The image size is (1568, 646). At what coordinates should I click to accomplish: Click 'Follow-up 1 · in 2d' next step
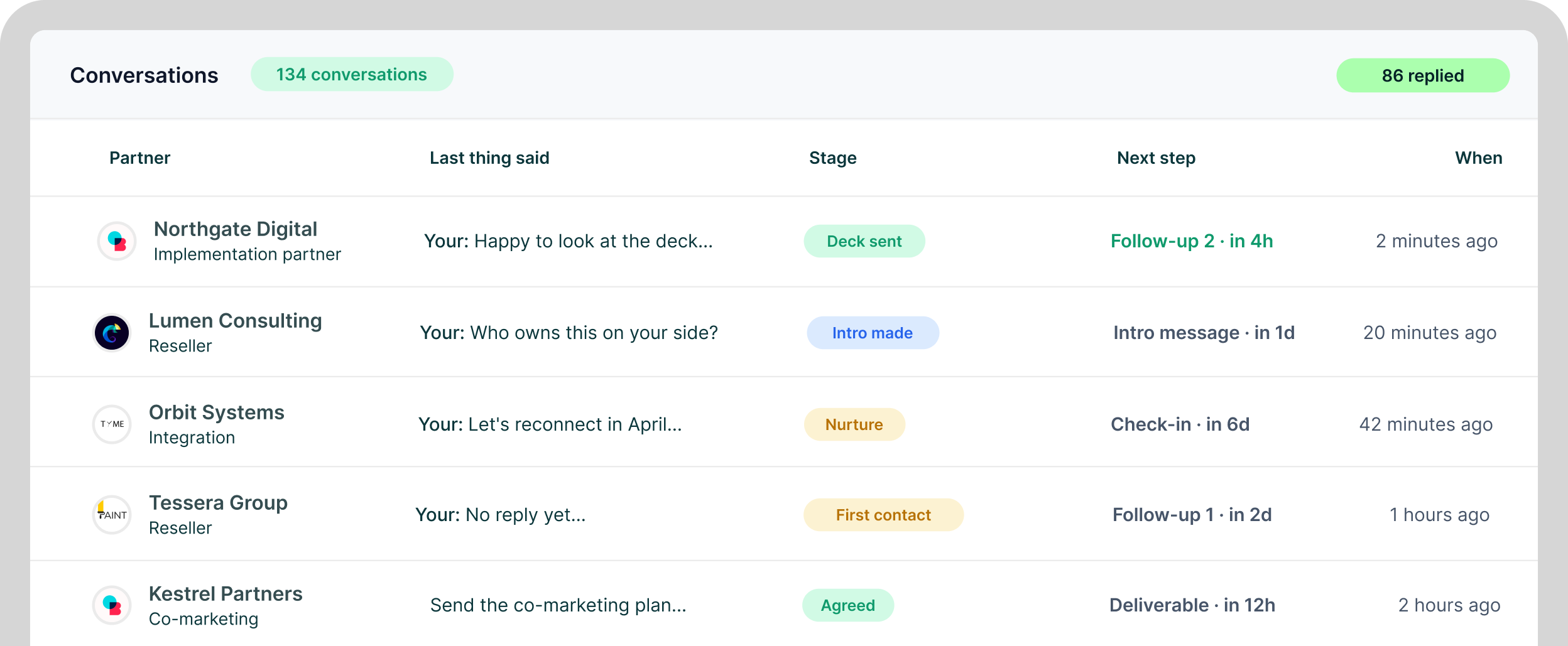tap(1192, 515)
